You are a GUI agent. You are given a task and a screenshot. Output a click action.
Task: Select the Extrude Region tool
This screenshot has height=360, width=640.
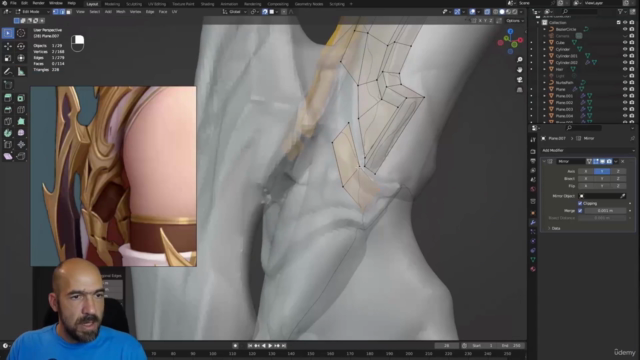(8, 98)
